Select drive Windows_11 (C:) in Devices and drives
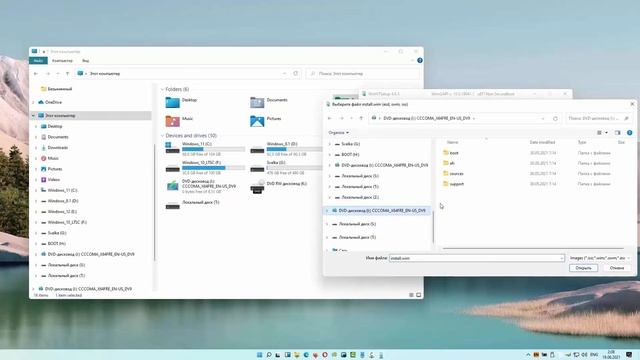 coord(205,149)
